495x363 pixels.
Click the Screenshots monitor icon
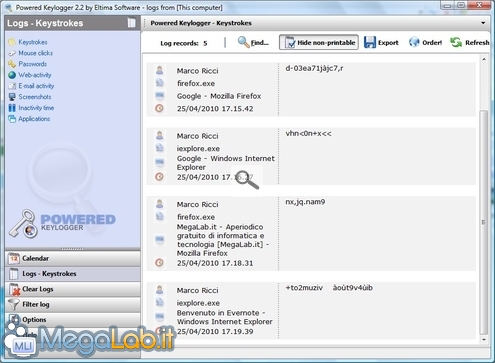coord(12,97)
